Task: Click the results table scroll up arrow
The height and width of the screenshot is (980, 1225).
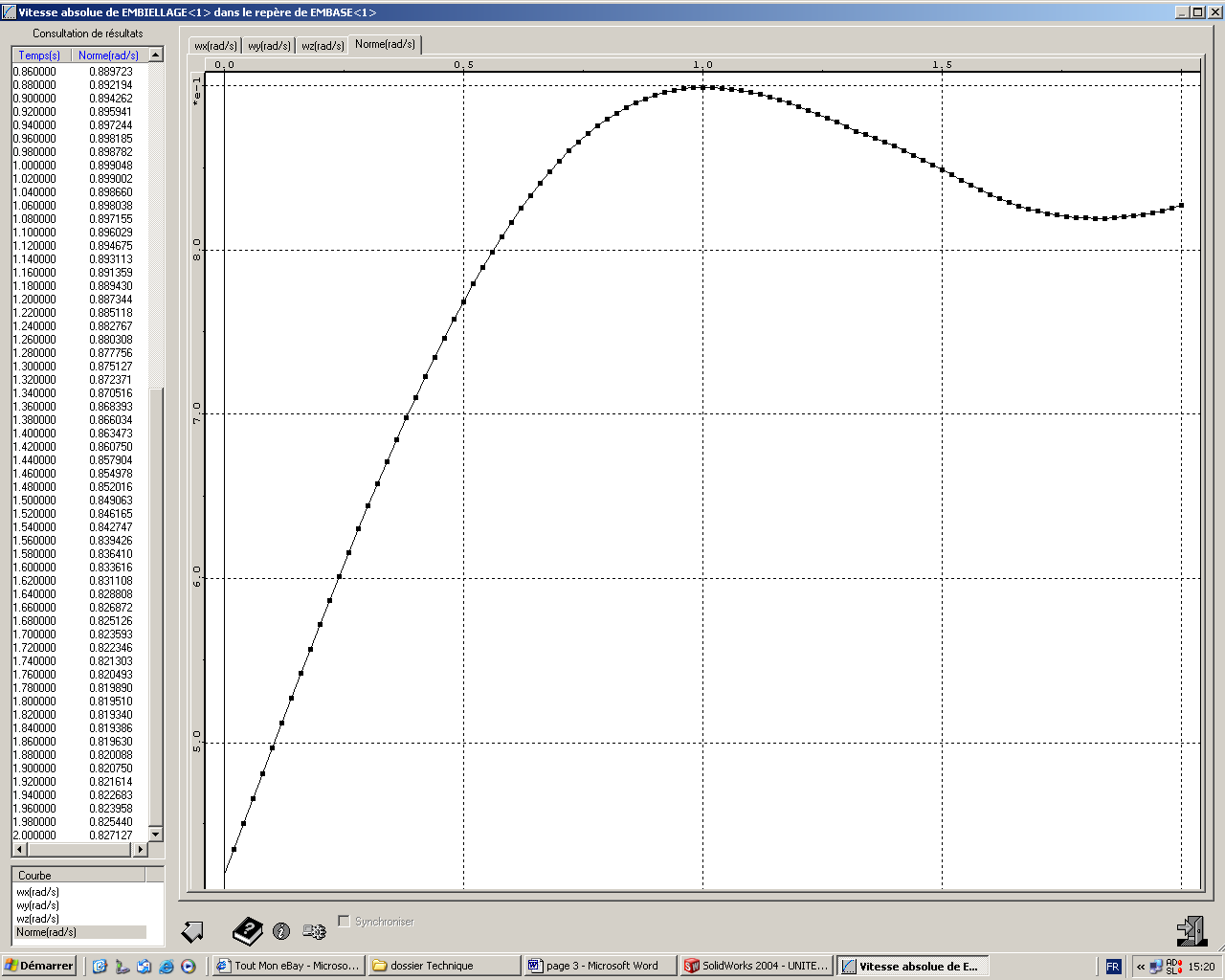Action: point(156,56)
